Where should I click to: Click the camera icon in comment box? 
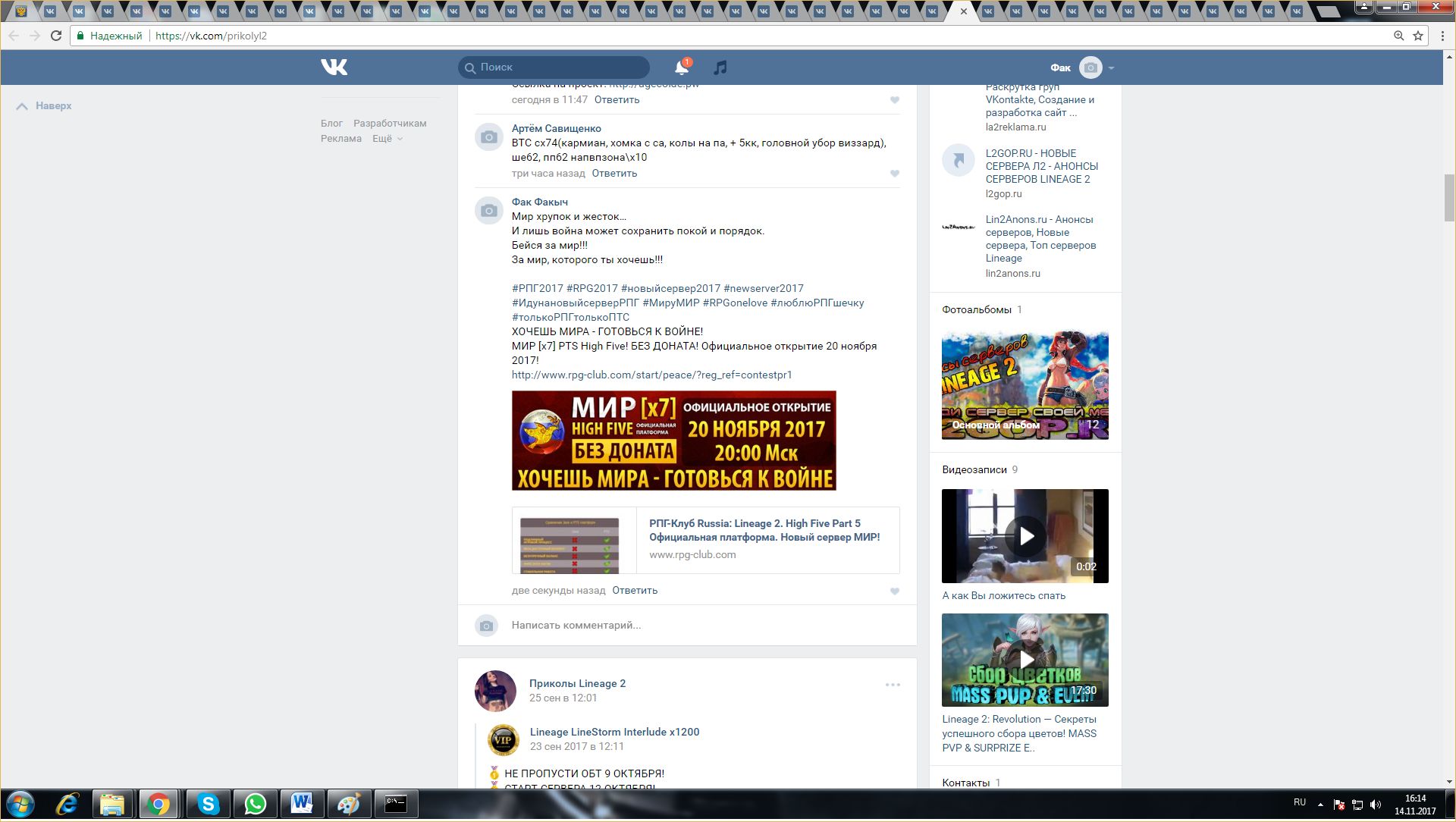(x=487, y=626)
